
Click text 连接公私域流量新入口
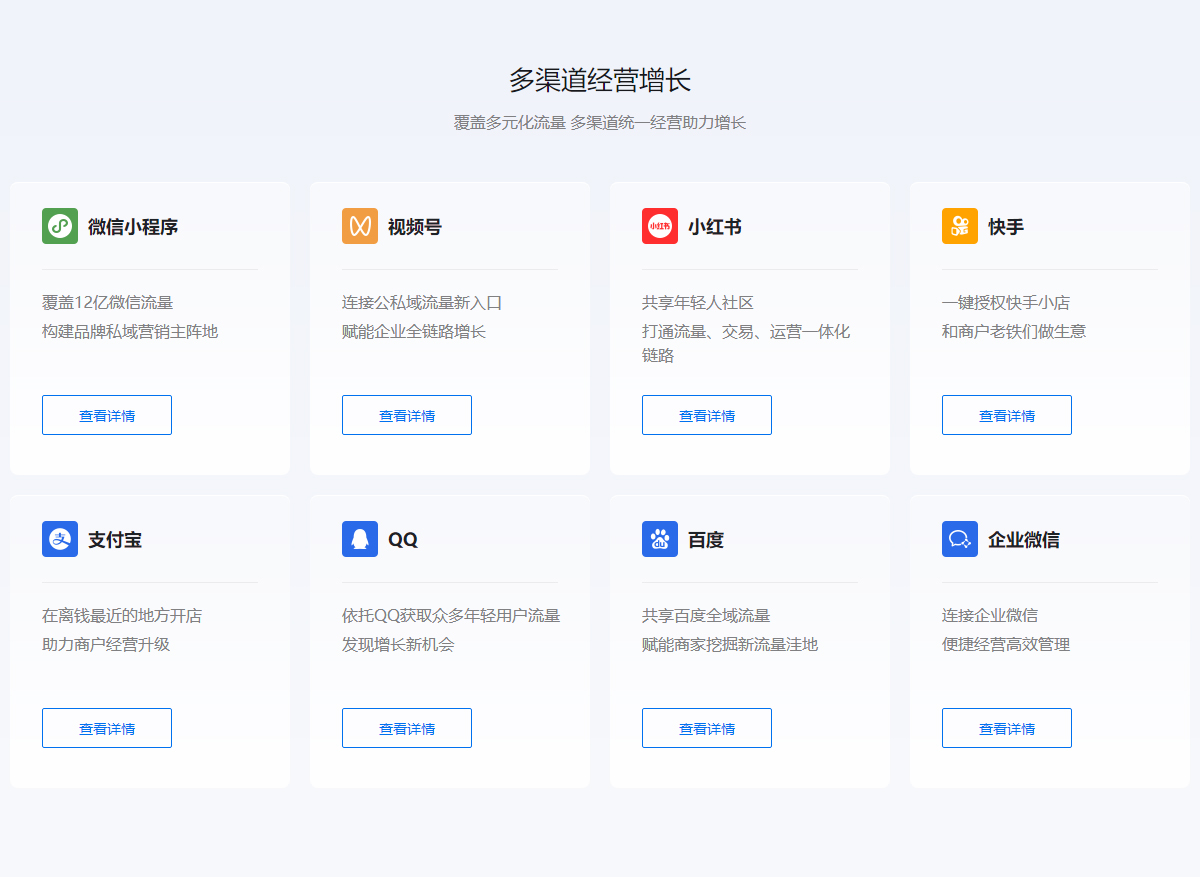tap(422, 303)
